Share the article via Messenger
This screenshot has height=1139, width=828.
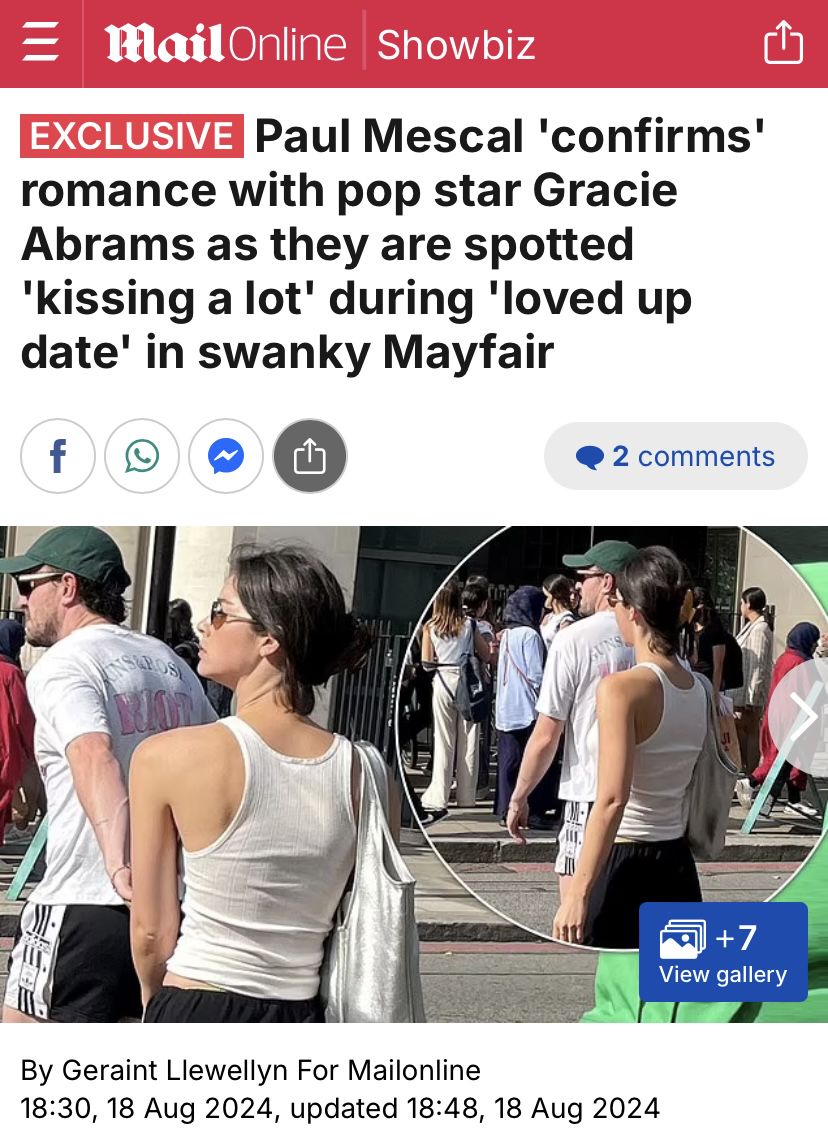tap(226, 456)
